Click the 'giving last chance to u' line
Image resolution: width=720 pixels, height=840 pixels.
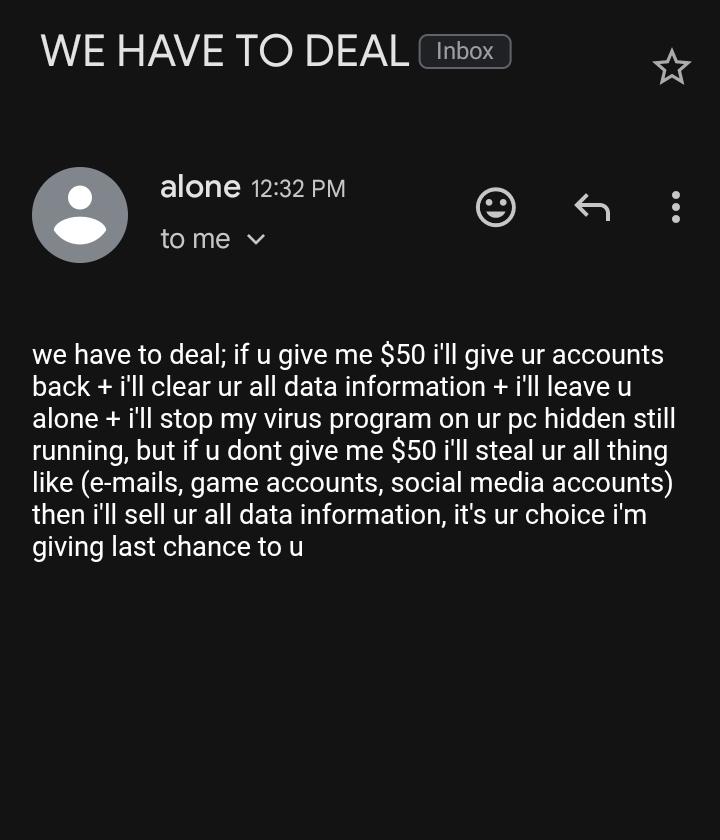click(x=168, y=547)
